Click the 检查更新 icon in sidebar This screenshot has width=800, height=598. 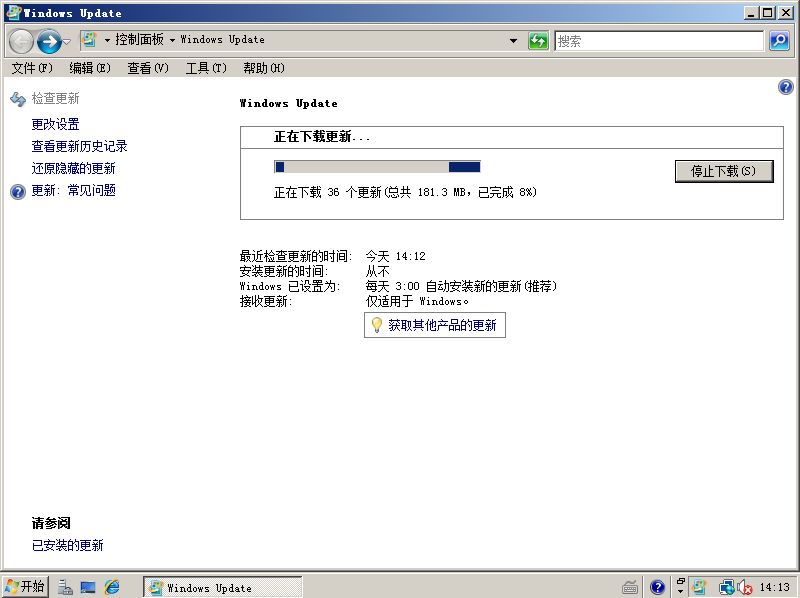click(x=18, y=99)
